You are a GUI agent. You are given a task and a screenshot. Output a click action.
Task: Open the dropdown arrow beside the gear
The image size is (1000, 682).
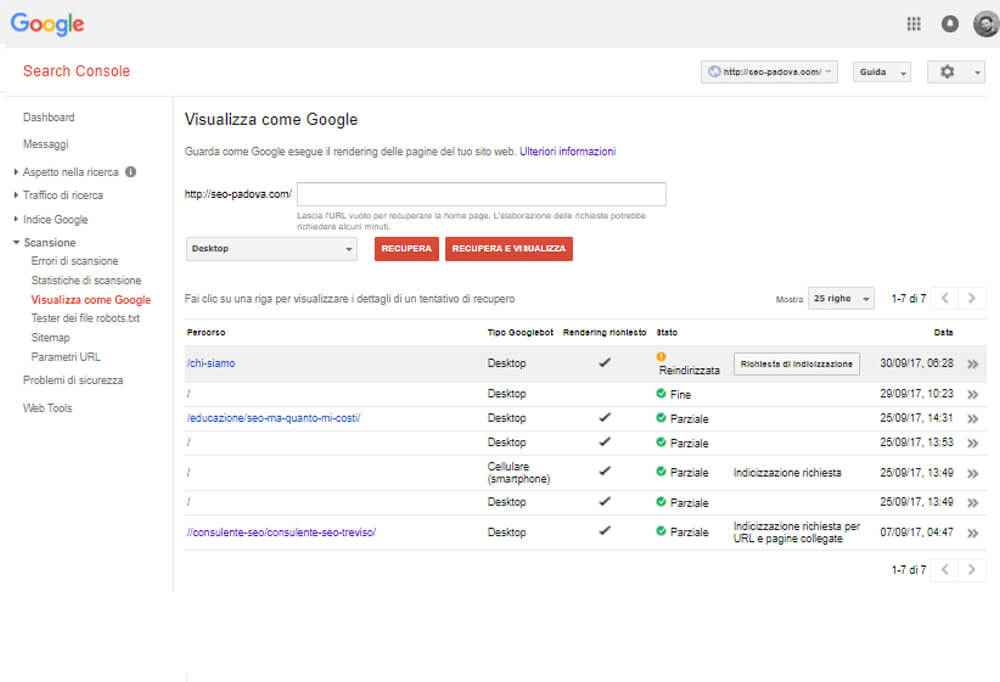click(x=977, y=73)
